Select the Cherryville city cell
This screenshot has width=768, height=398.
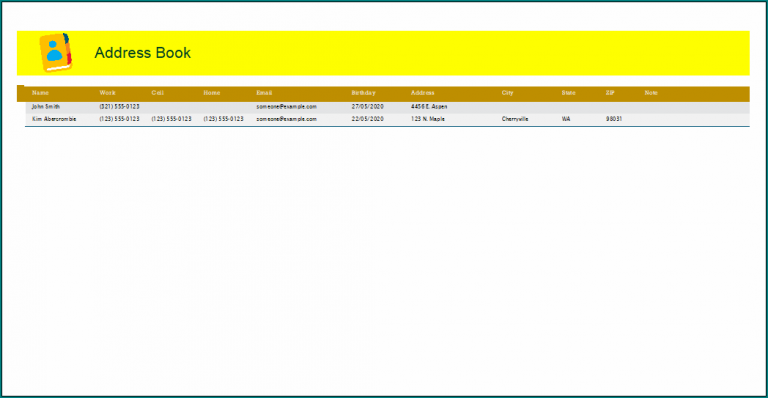coord(515,119)
